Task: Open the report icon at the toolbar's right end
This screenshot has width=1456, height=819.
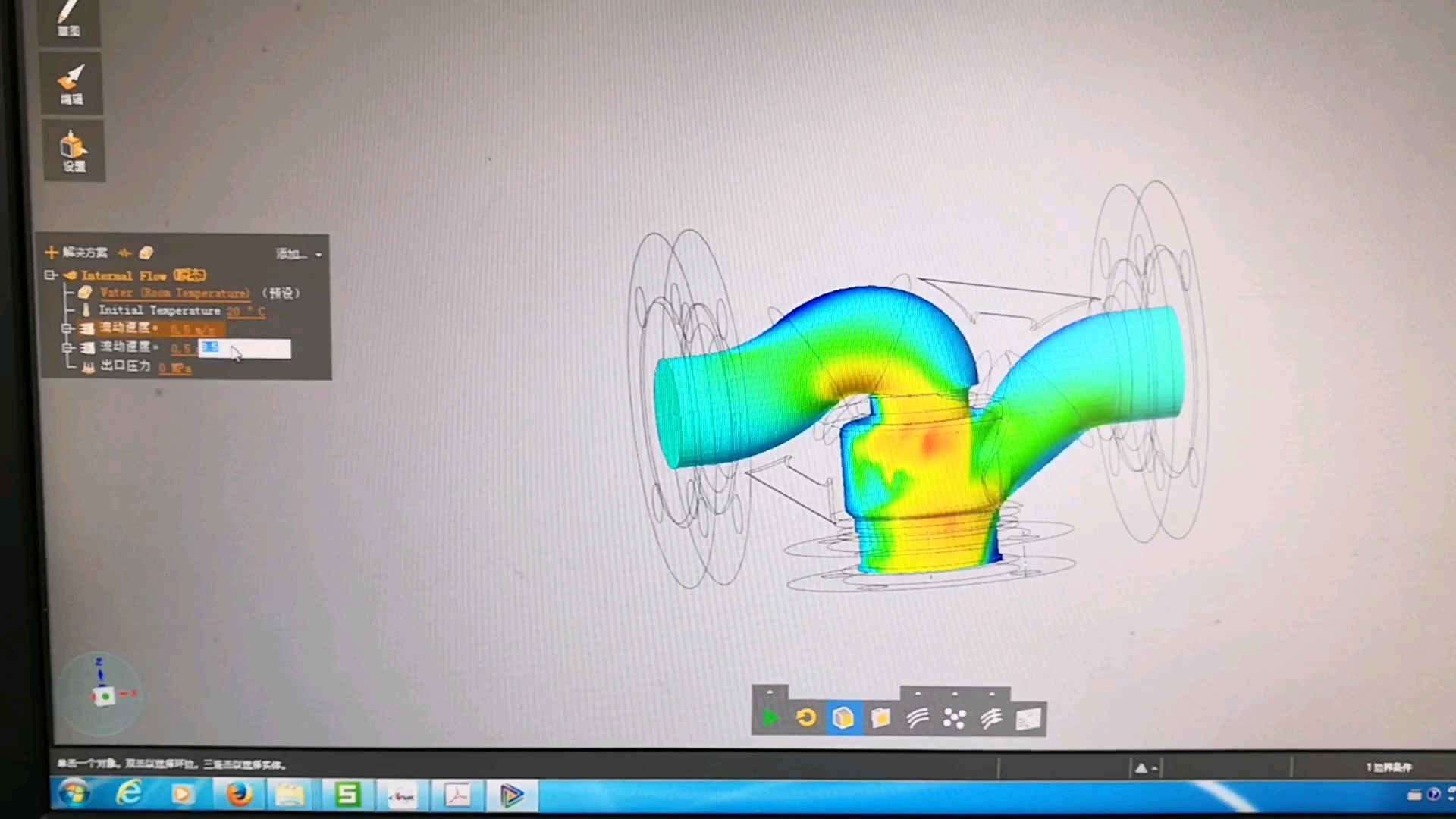Action: [1028, 717]
